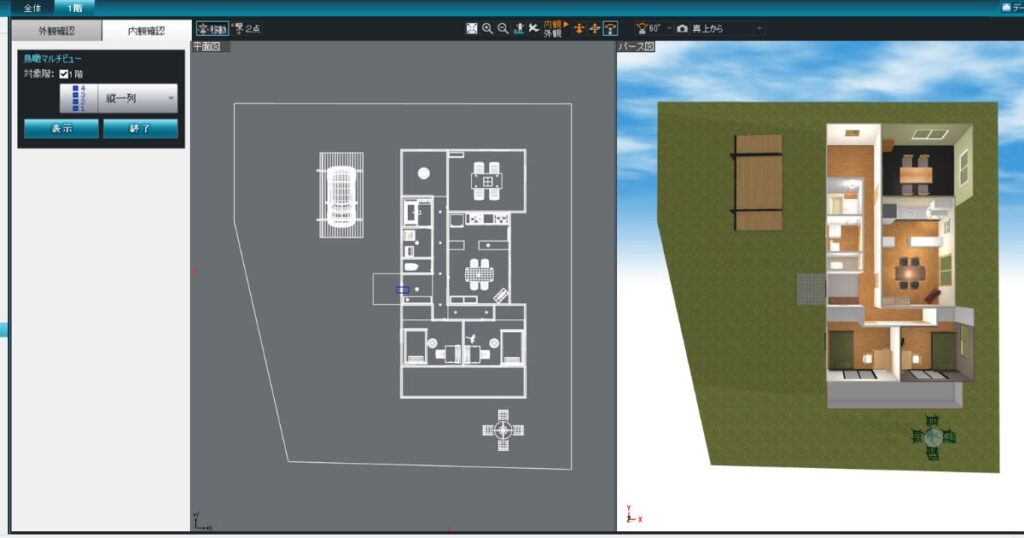Click the fit-to-view icon
Screen dimensions: 1024x538
(x=472, y=29)
